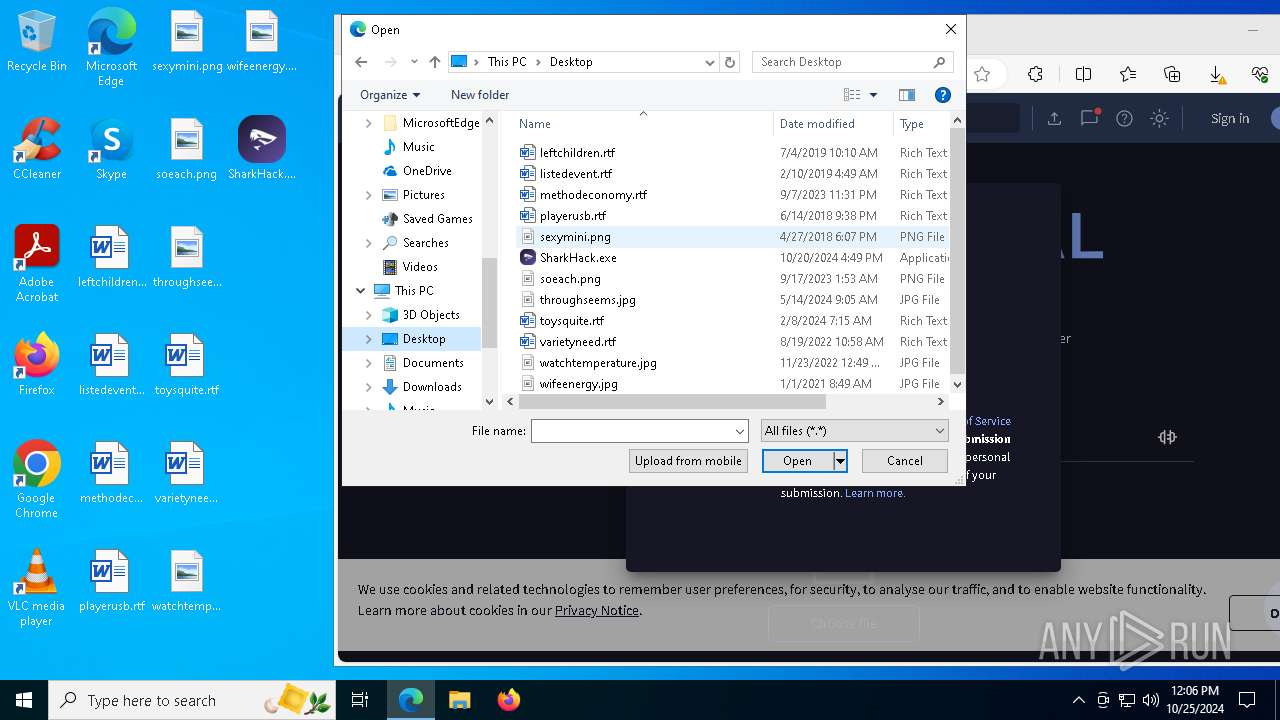The width and height of the screenshot is (1280, 720).
Task: Select soeach.png desktop file icon
Action: tap(187, 148)
